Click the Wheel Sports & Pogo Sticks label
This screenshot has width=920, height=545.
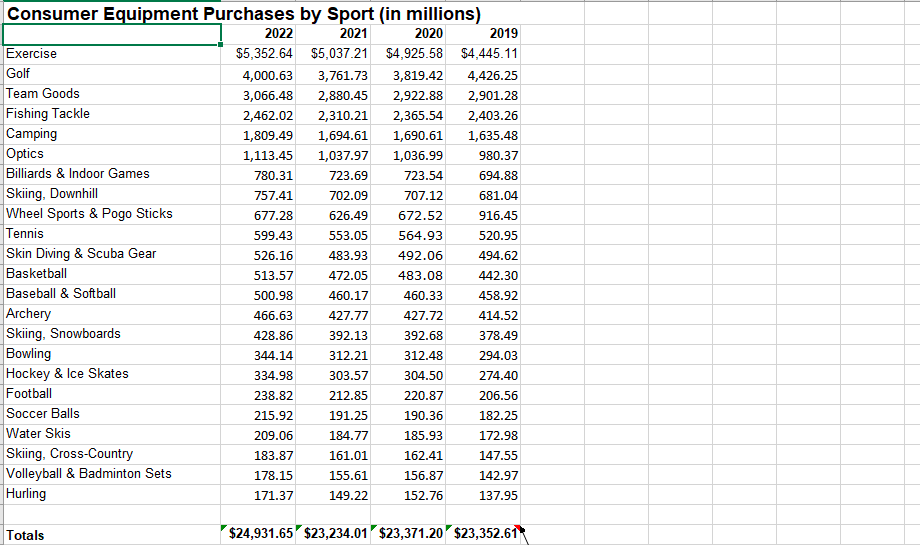(x=90, y=214)
